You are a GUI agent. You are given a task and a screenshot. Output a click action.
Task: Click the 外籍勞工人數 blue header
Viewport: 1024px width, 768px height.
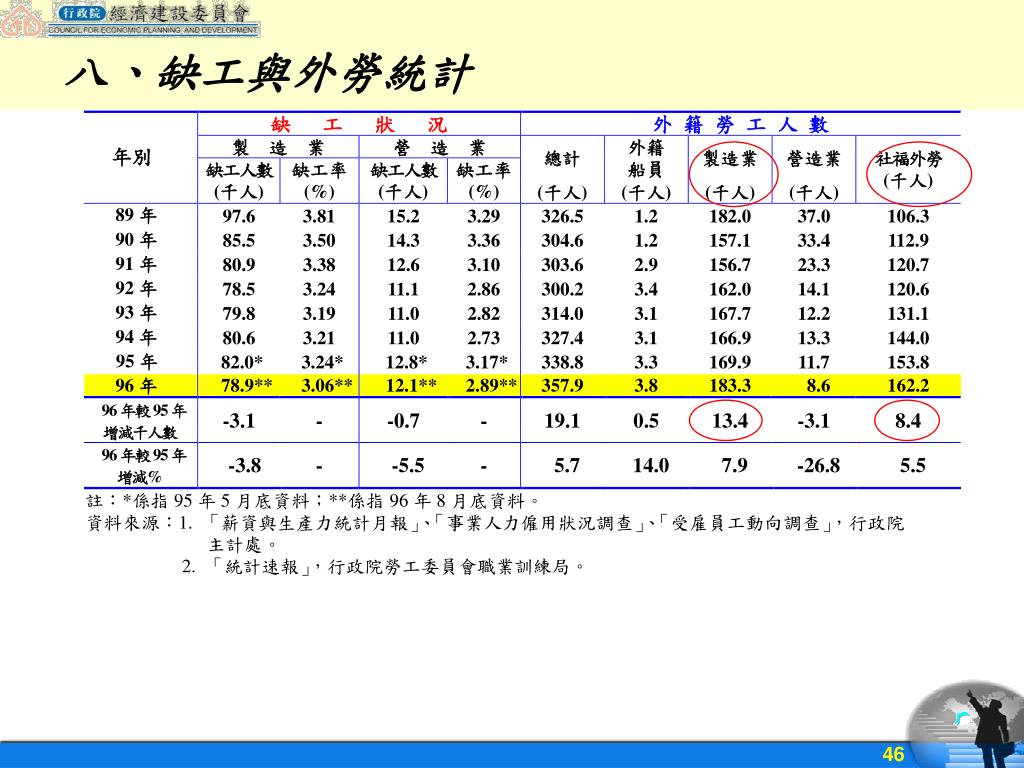(741, 124)
